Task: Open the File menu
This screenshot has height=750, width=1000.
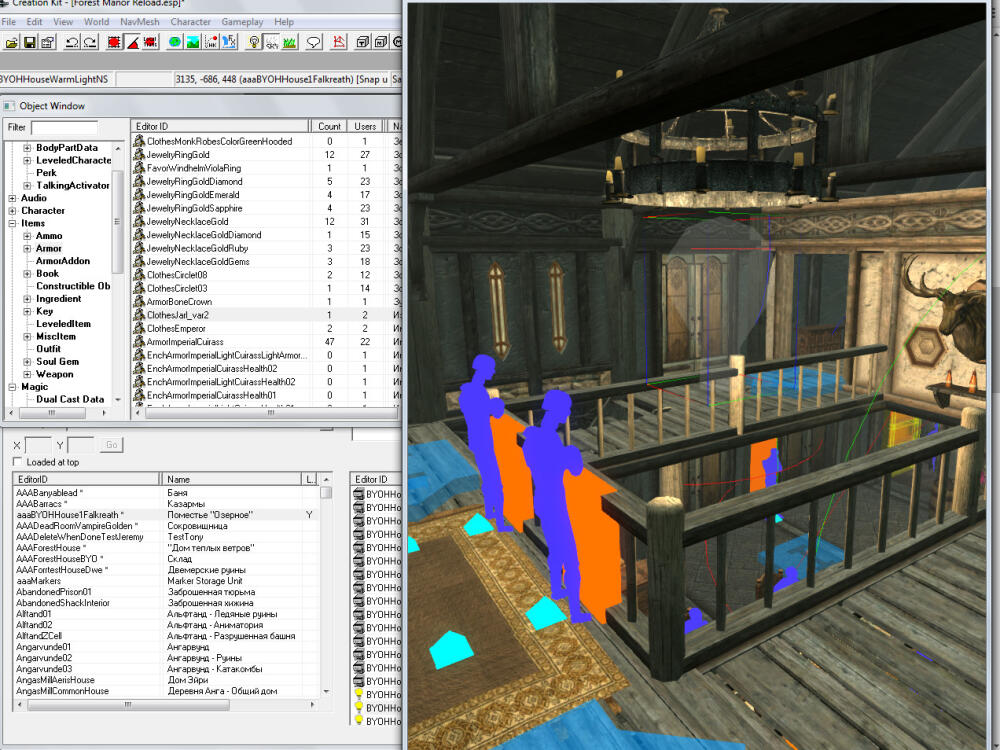Action: (9, 22)
